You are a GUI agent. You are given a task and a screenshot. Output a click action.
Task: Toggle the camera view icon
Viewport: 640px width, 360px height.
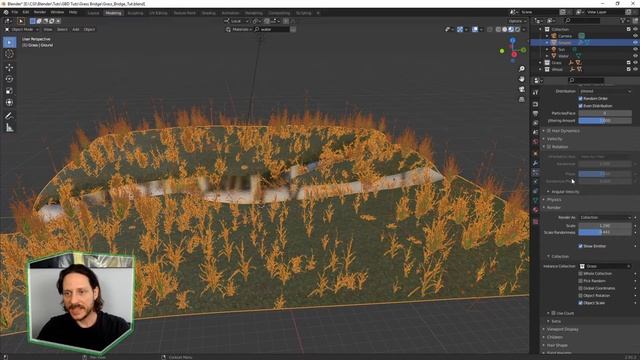point(522,89)
